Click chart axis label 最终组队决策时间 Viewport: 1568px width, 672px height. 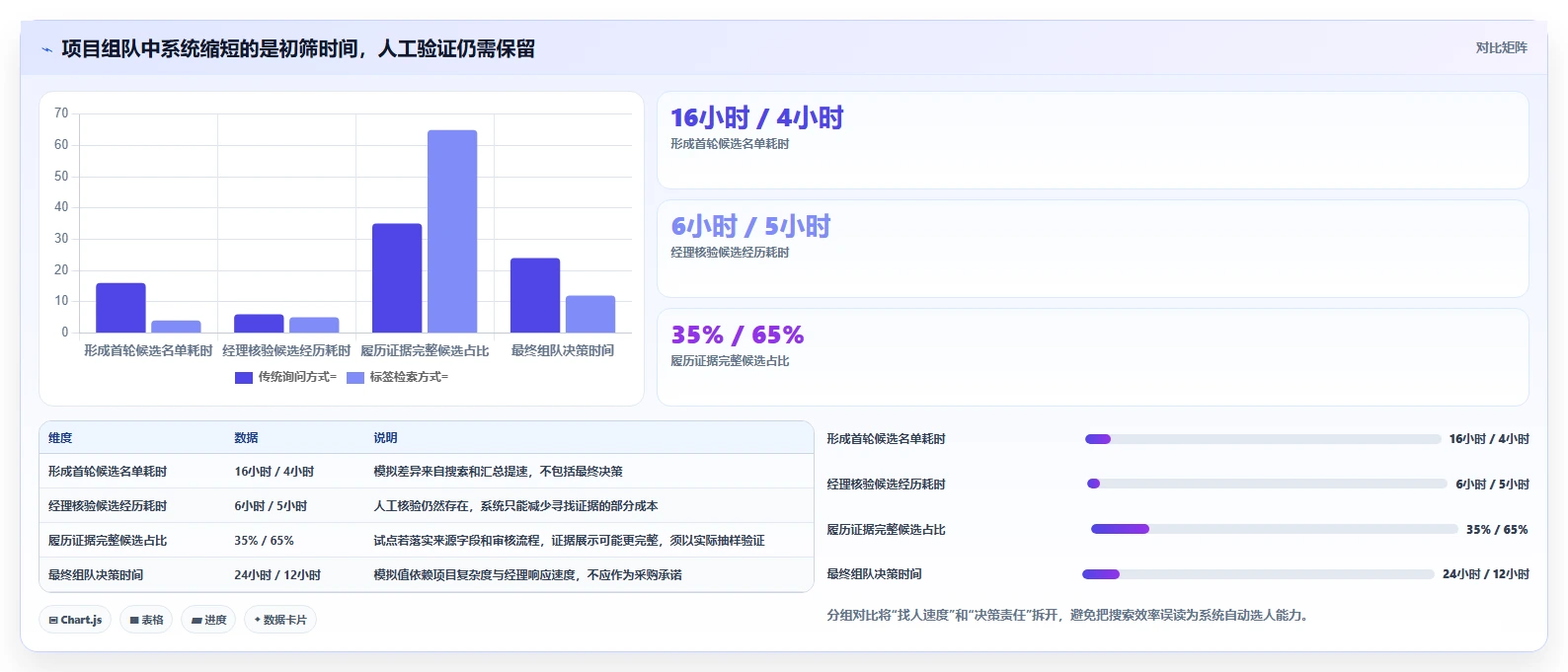[x=563, y=350]
